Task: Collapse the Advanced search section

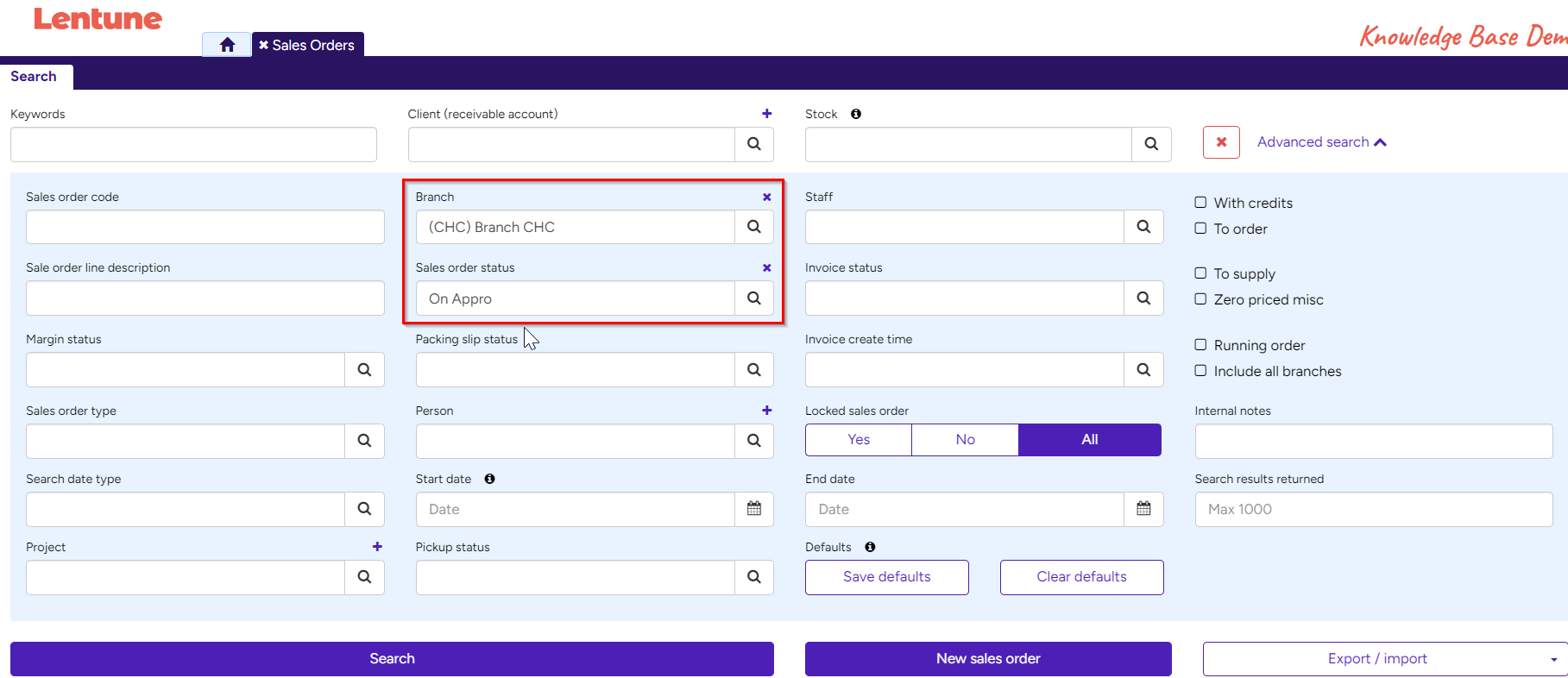Action: 1321,141
